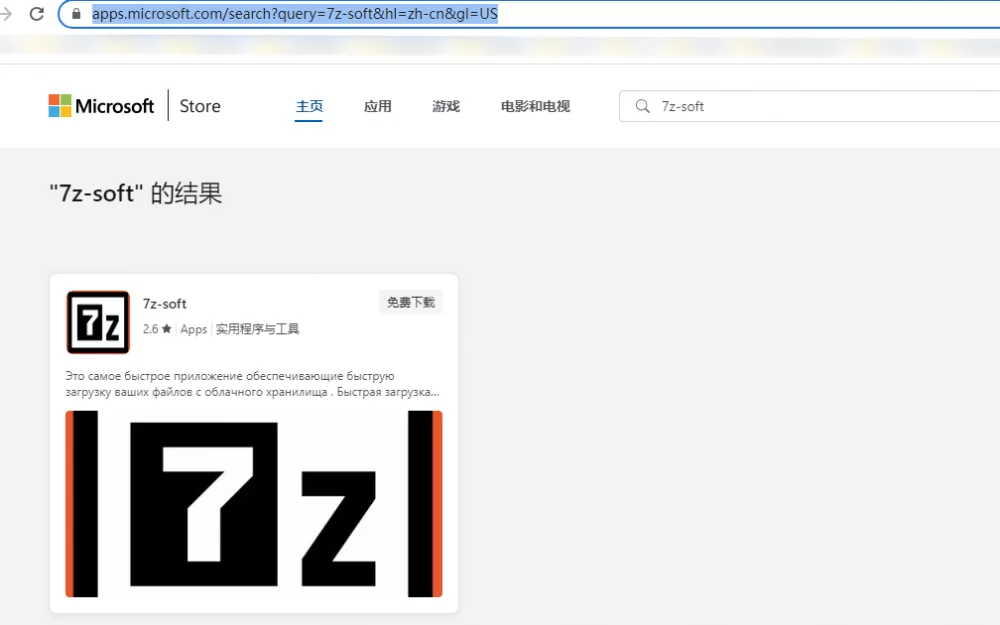The image size is (1000, 625).
Task: Open the 游戏 tab
Action: pos(446,107)
